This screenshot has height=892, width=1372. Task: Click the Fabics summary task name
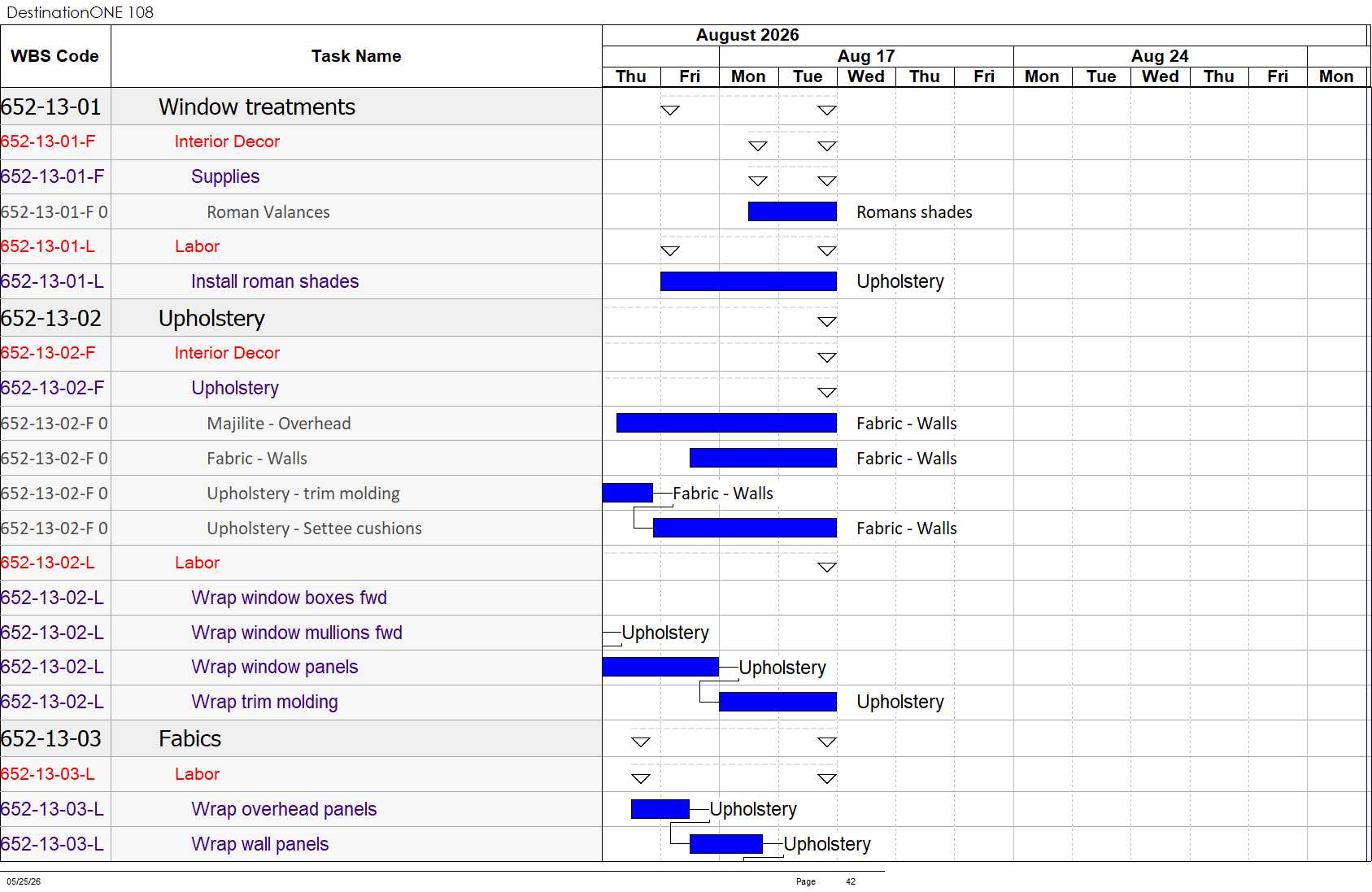(x=190, y=738)
